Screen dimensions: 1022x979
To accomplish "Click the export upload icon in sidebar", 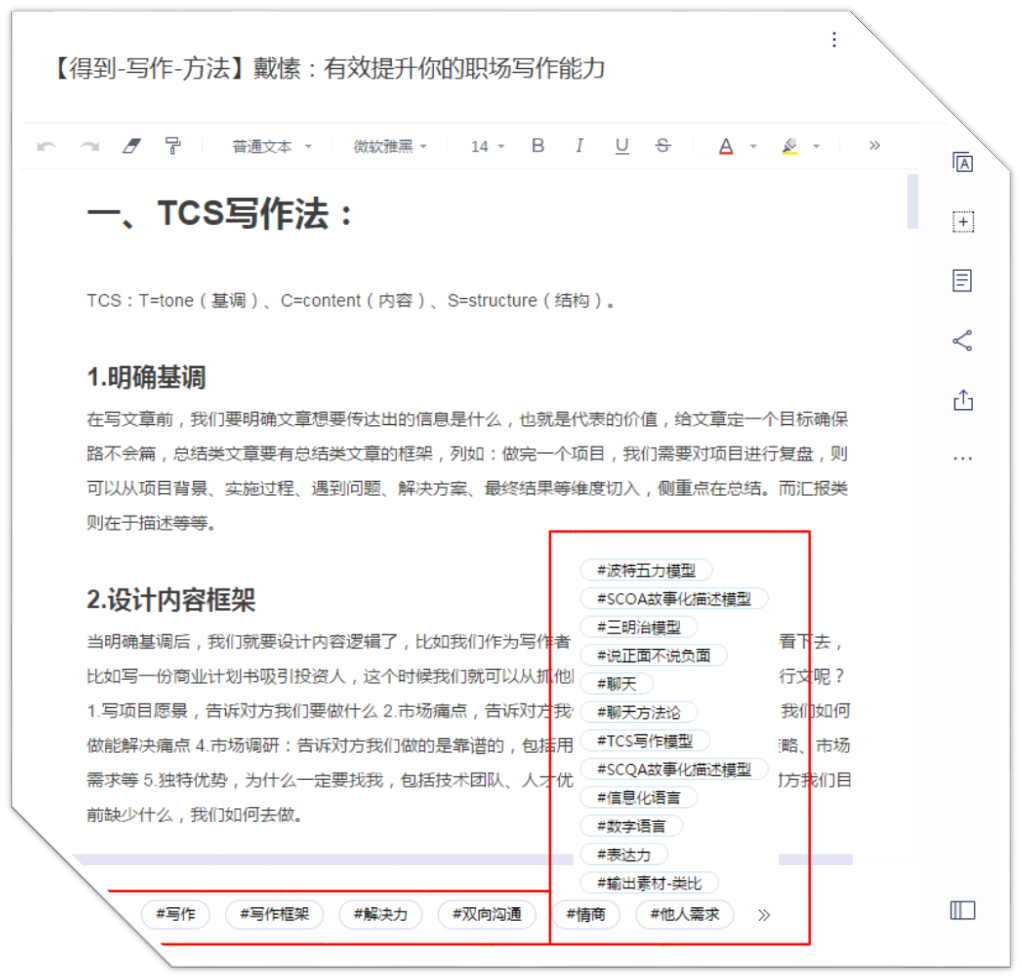I will click(x=963, y=400).
